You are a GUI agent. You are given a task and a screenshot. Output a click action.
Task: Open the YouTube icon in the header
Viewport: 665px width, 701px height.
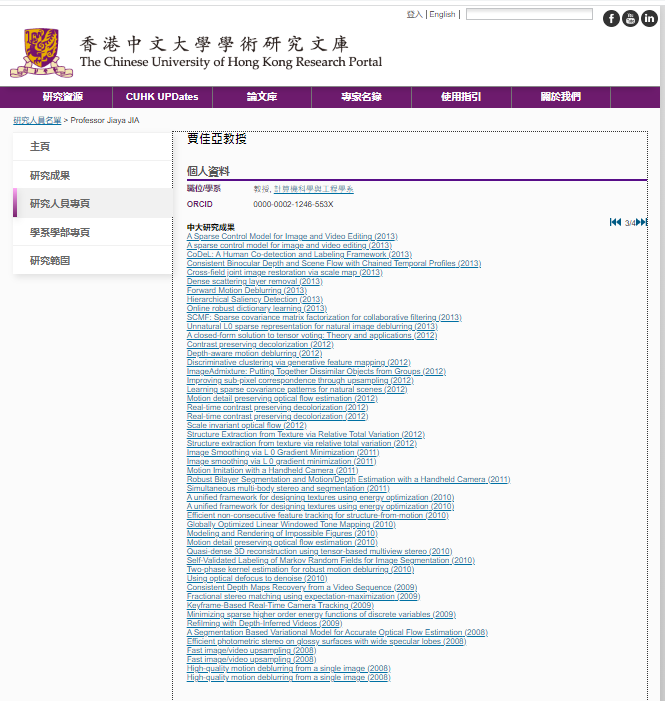pyautogui.click(x=630, y=18)
